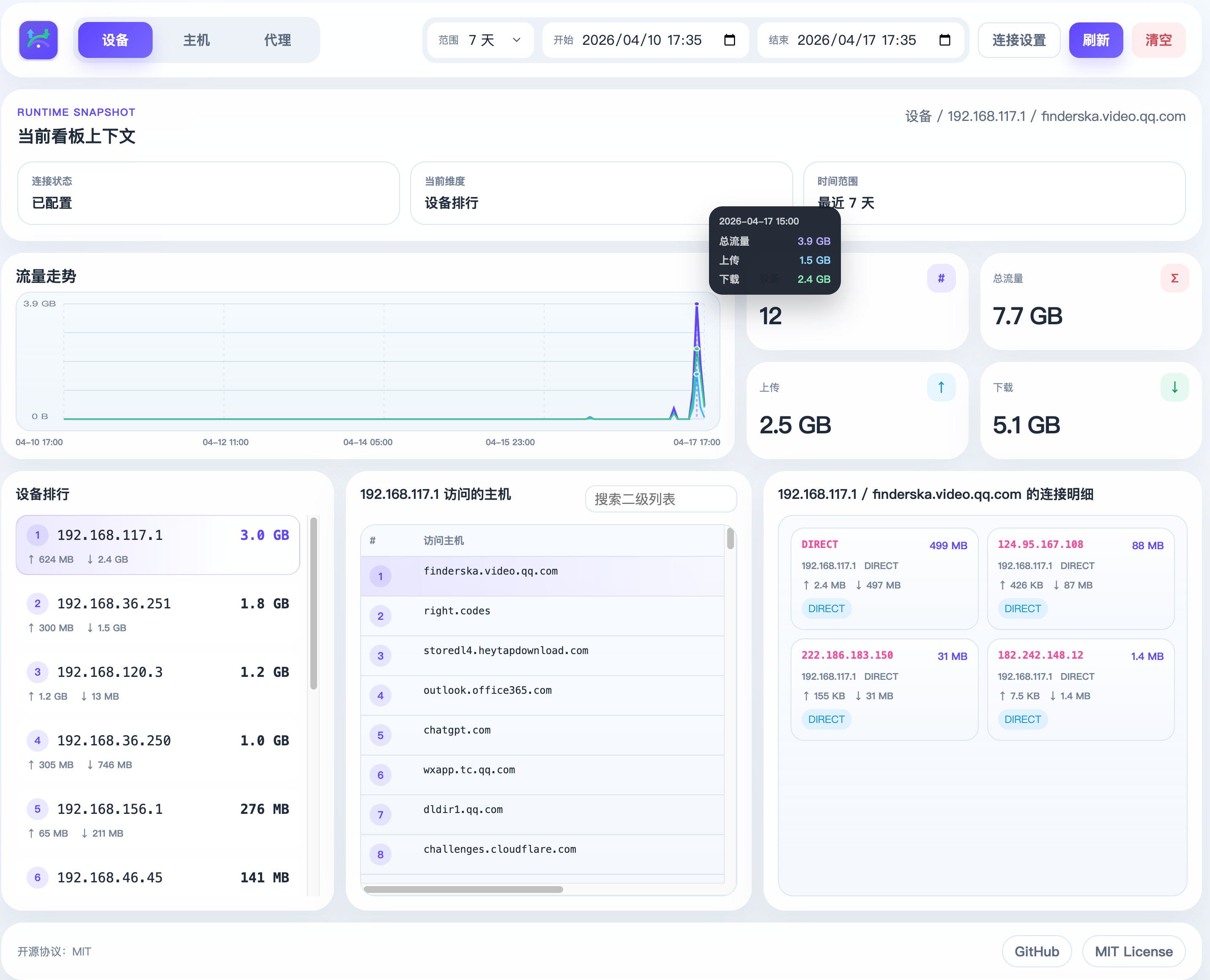
Task: Open the start date calendar picker
Action: [x=729, y=40]
